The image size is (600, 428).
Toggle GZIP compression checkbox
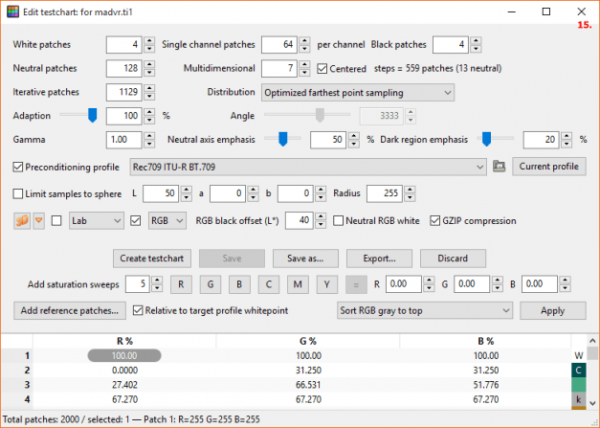436,220
